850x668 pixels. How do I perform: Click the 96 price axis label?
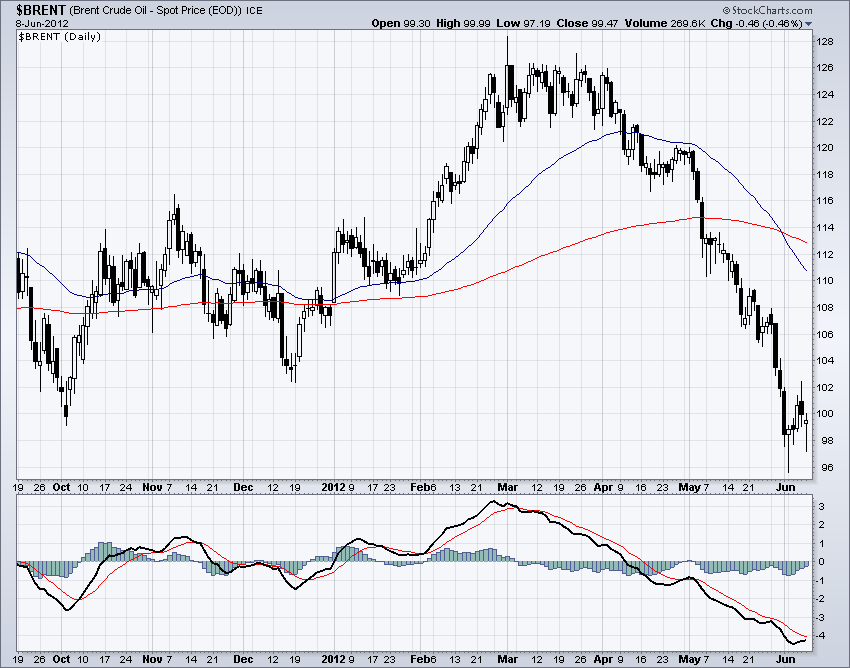point(827,467)
